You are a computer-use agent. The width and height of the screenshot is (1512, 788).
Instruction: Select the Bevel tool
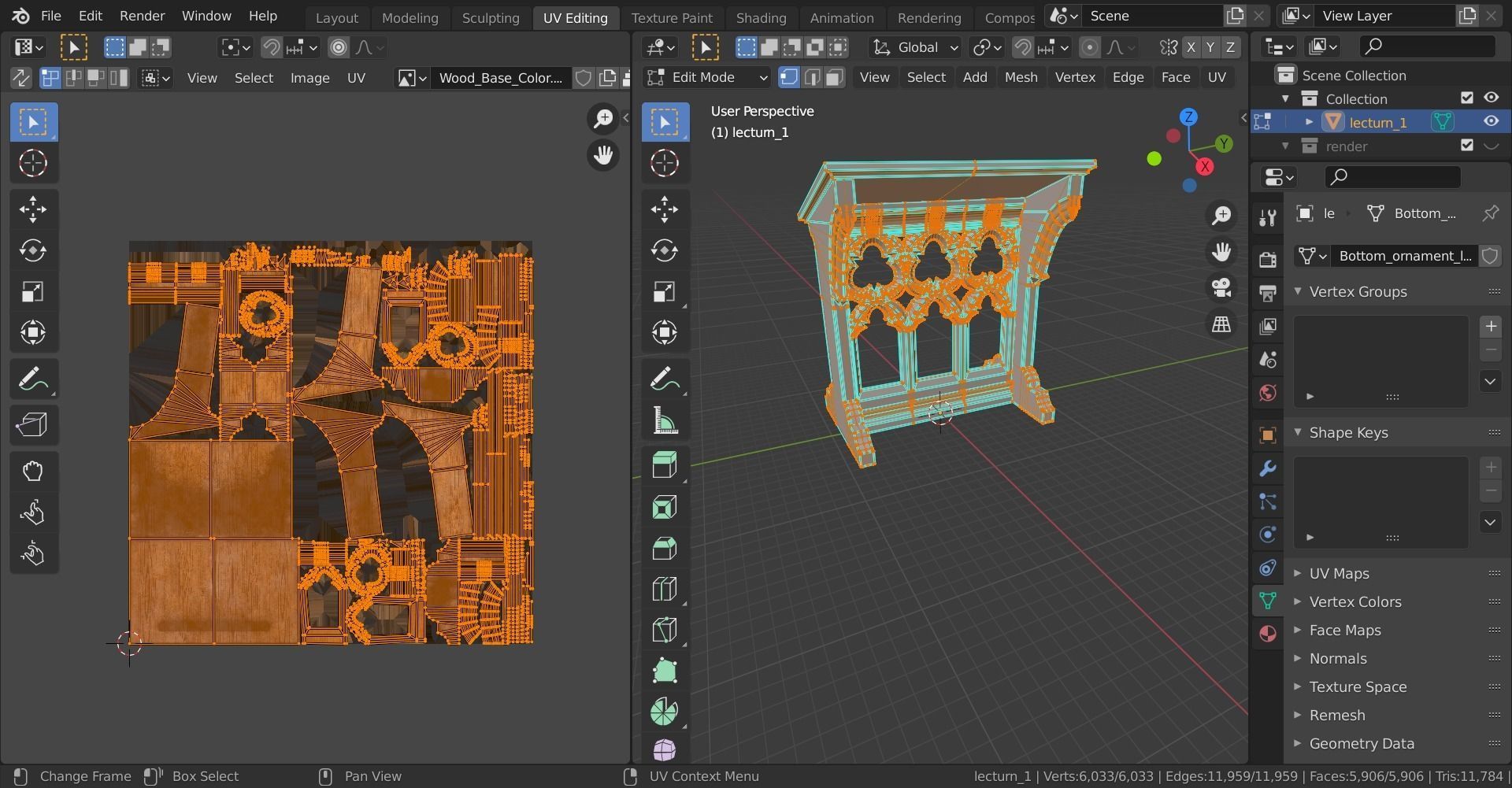(665, 548)
